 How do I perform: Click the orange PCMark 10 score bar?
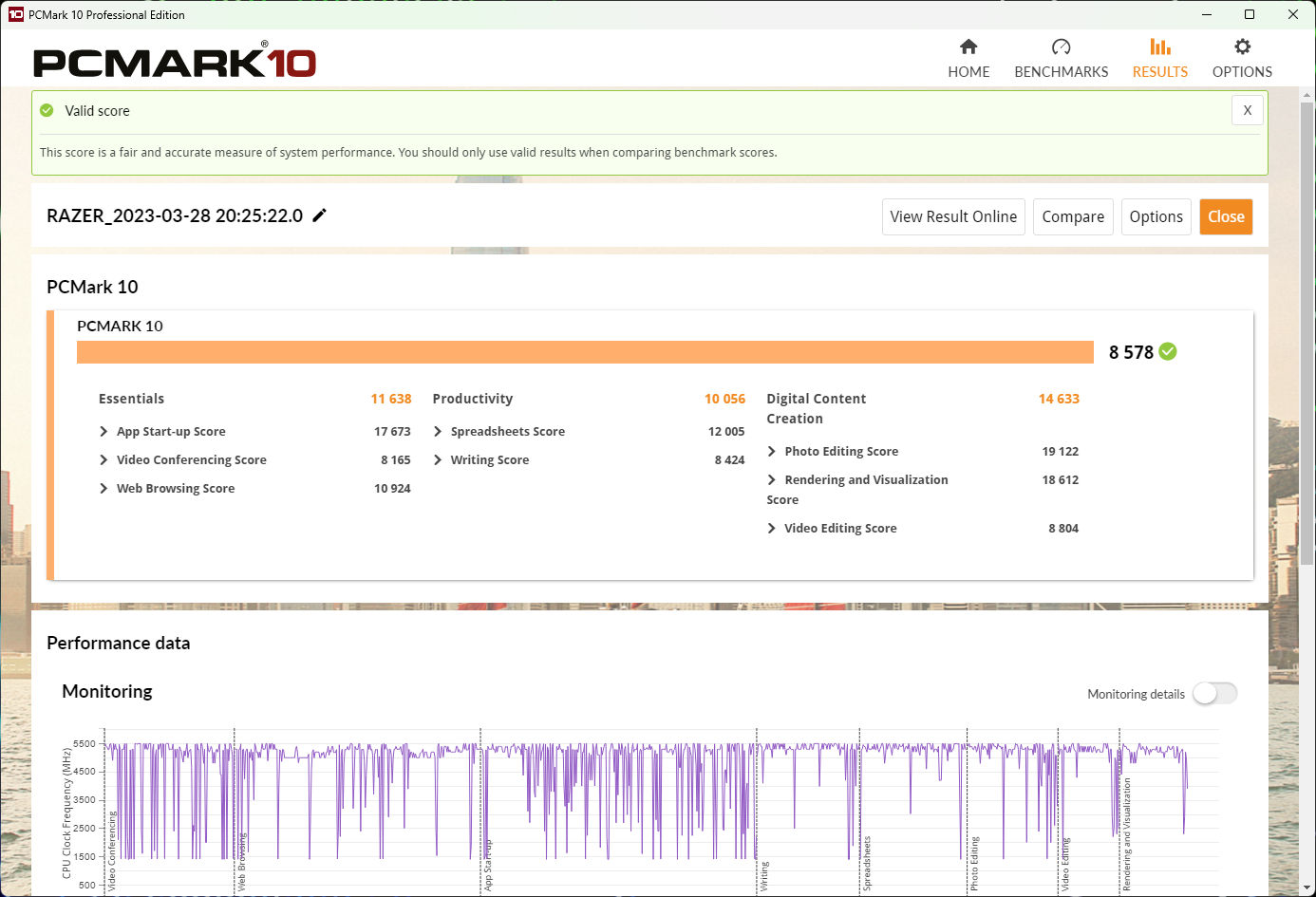pyautogui.click(x=585, y=352)
